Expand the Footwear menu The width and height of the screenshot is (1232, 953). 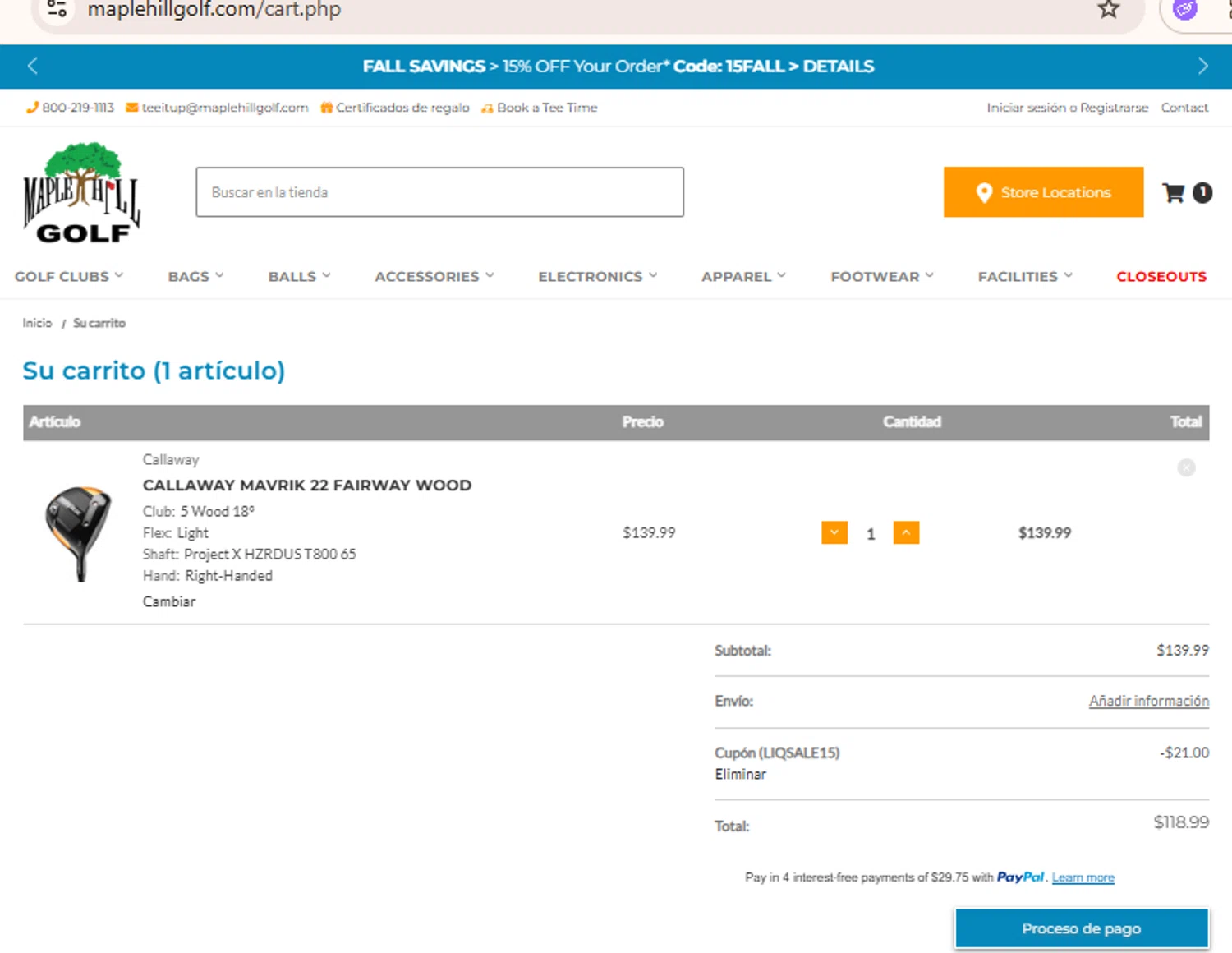pos(882,277)
